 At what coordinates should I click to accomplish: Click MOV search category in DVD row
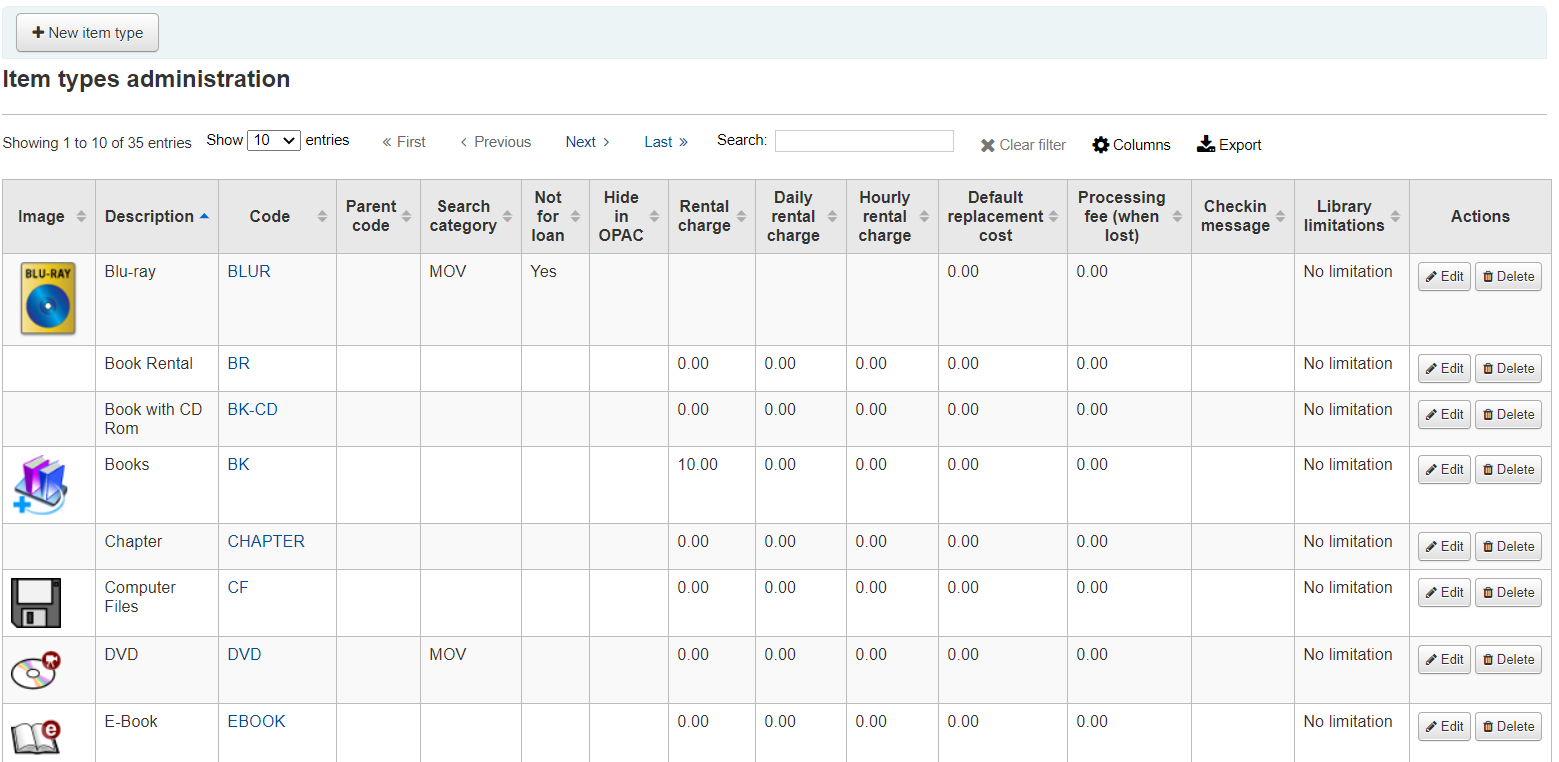tap(448, 655)
